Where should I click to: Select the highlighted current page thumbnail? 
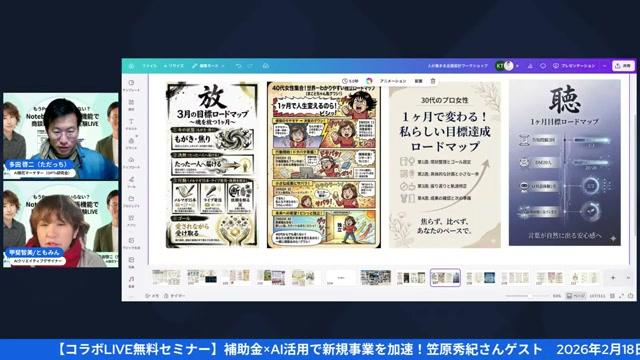[445, 278]
